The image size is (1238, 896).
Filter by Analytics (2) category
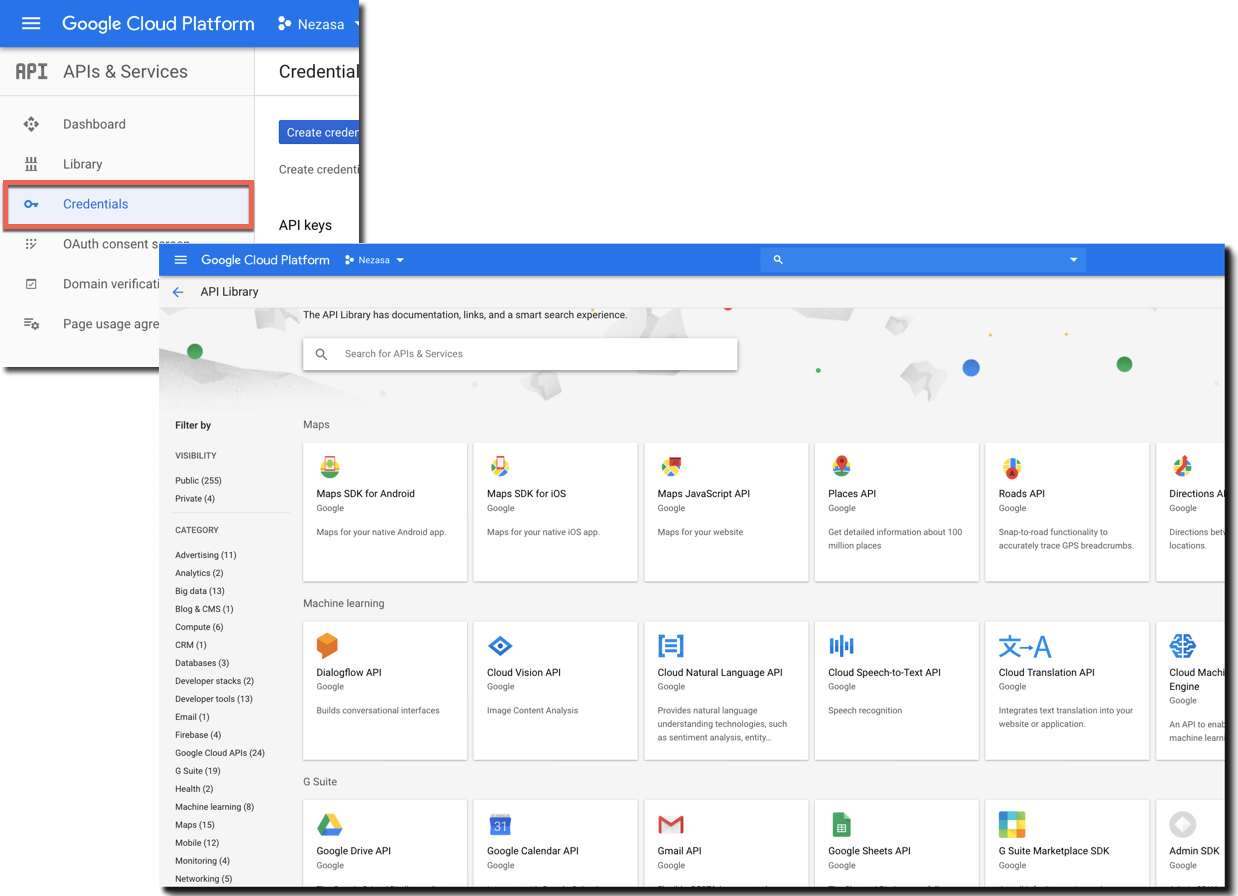pos(199,573)
